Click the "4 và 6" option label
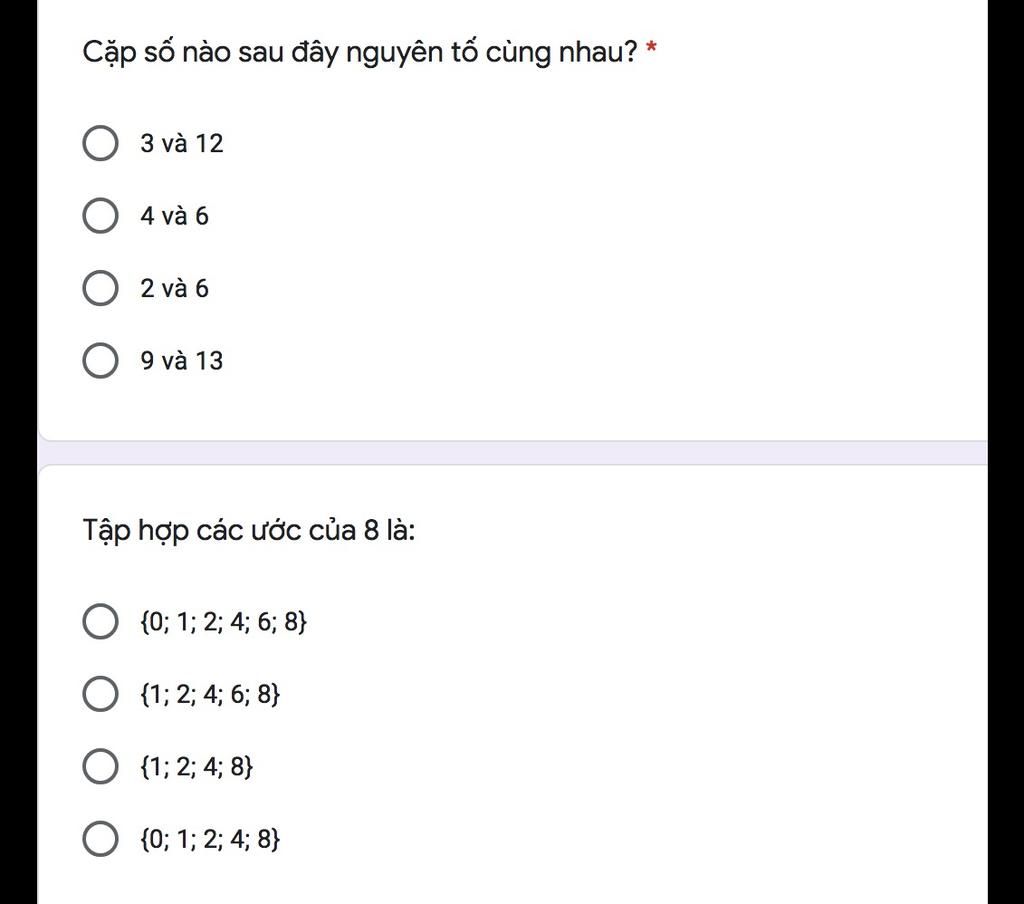 174,217
